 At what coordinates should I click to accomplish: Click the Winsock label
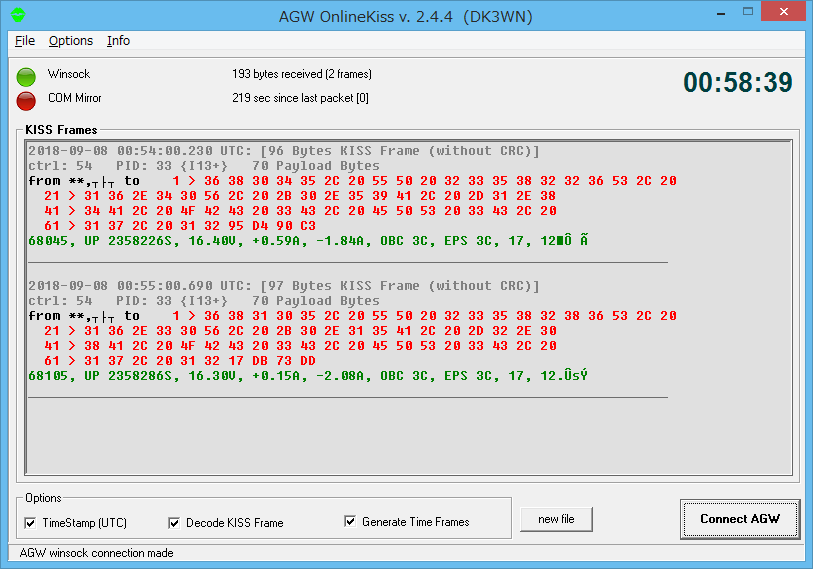69,74
